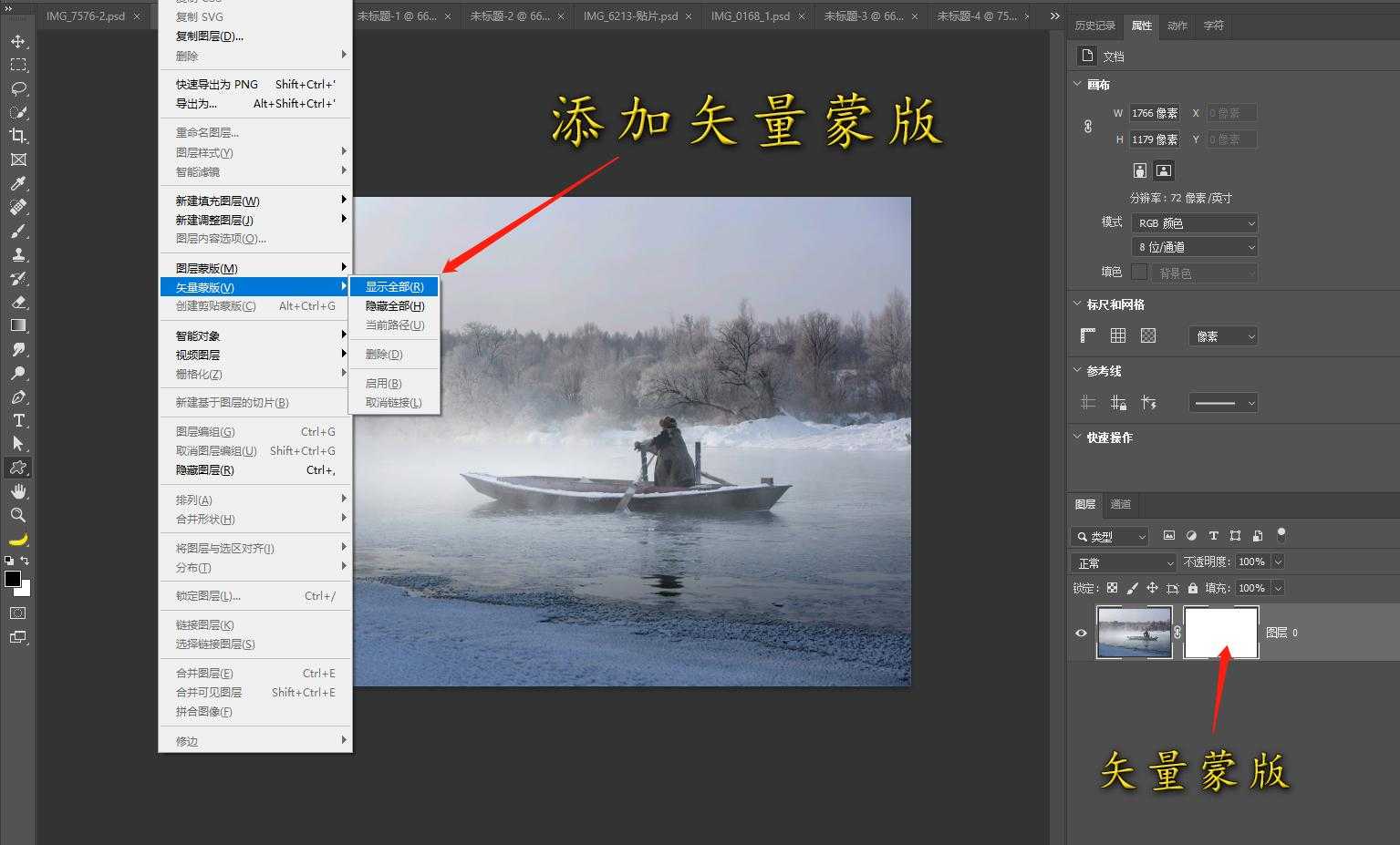1400x845 pixels.
Task: Lock layer position
Action: pyautogui.click(x=1152, y=588)
